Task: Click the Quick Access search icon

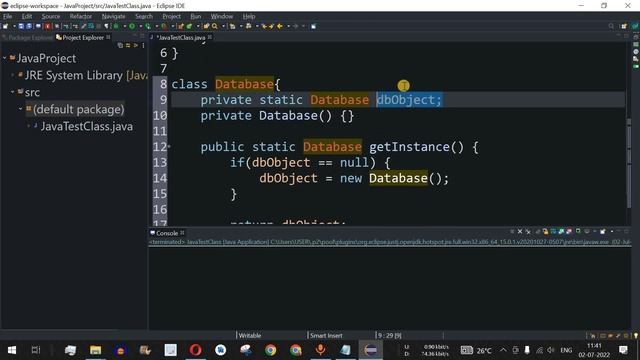Action: tap(611, 26)
